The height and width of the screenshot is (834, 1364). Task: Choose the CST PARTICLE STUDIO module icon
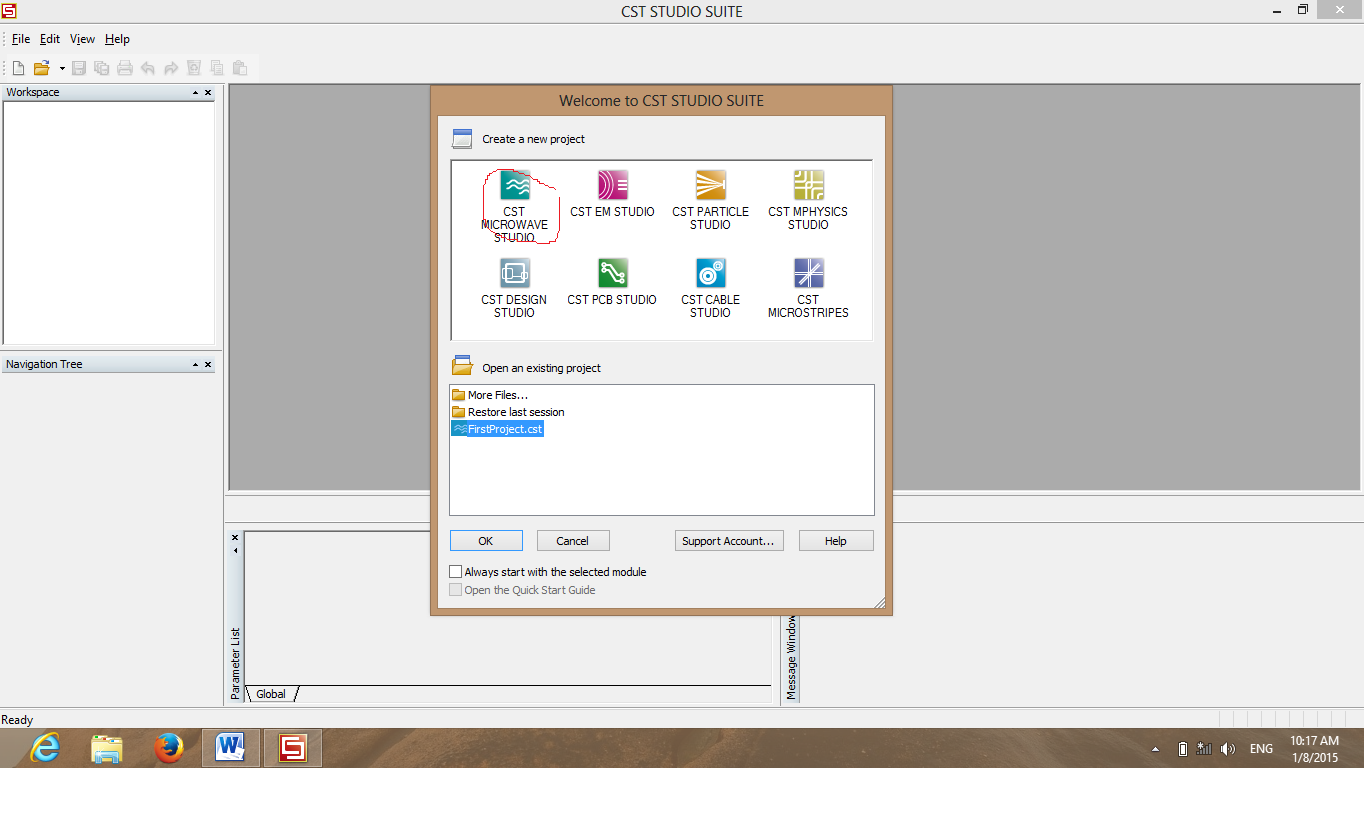[x=710, y=185]
